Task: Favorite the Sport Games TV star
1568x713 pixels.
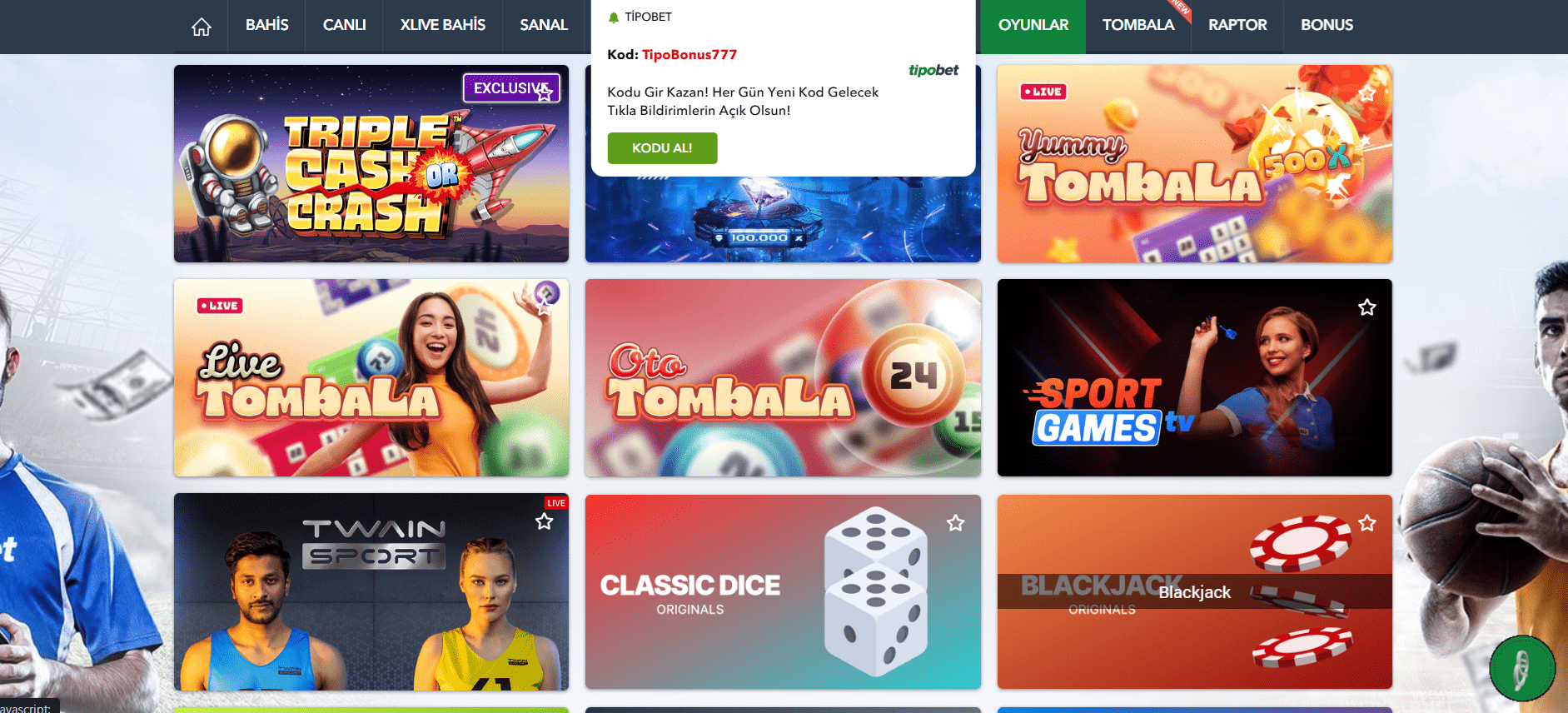Action: (x=1367, y=307)
